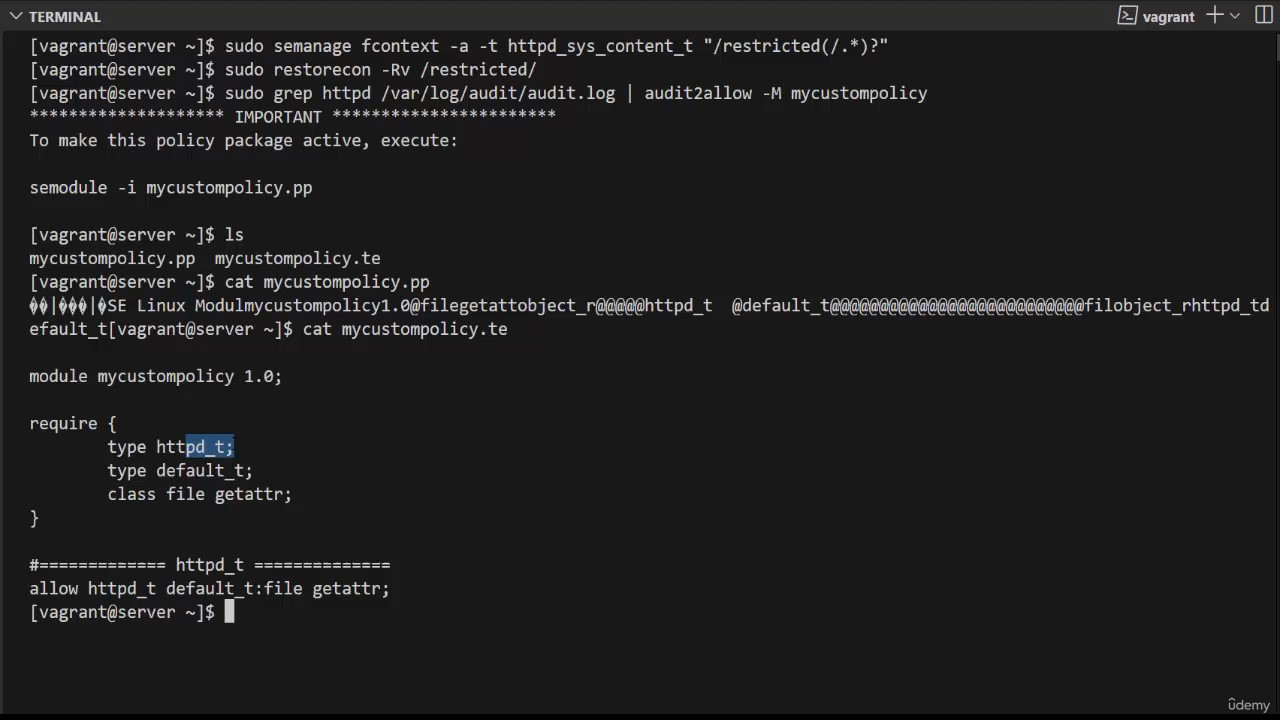1280x720 pixels.
Task: Click the allow httpd_t default_t rule line
Action: point(209,589)
